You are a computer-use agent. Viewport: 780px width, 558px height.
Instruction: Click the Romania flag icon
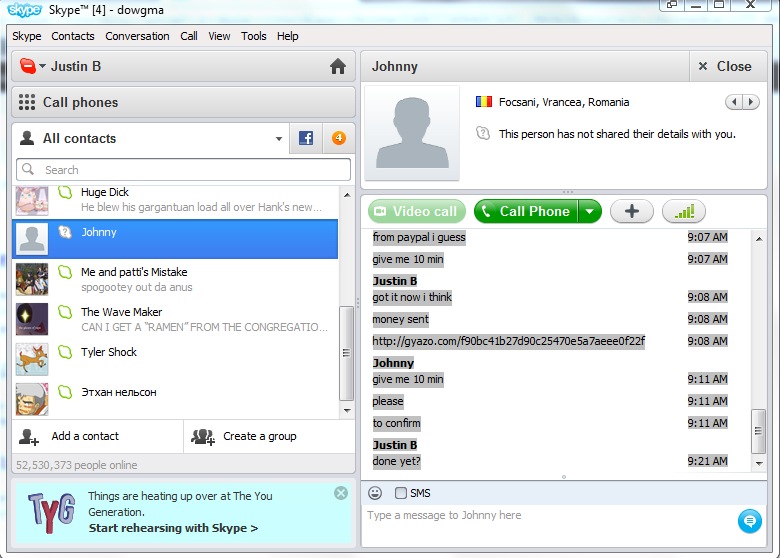point(484,102)
